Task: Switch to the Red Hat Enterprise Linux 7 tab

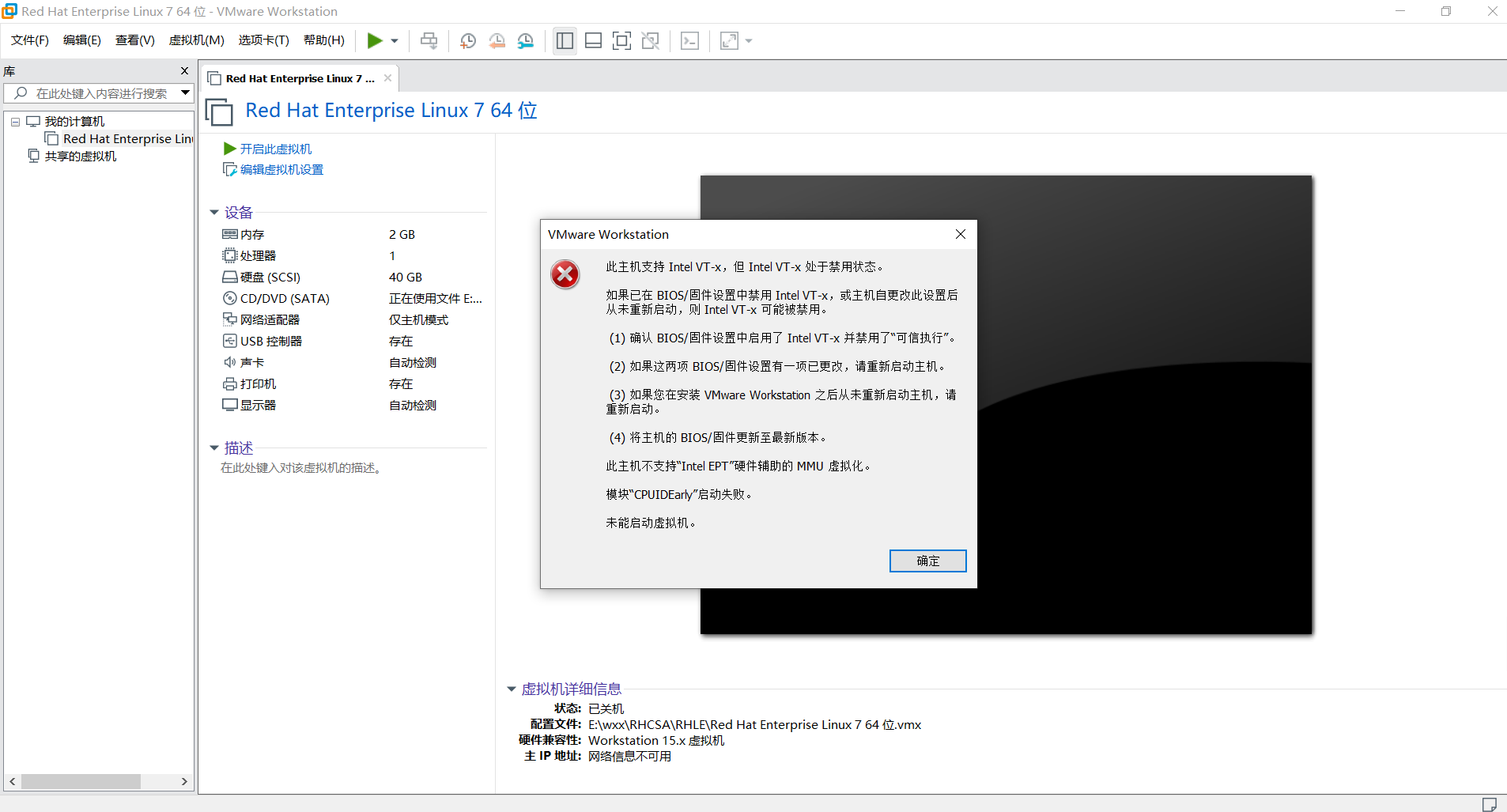Action: tap(294, 77)
